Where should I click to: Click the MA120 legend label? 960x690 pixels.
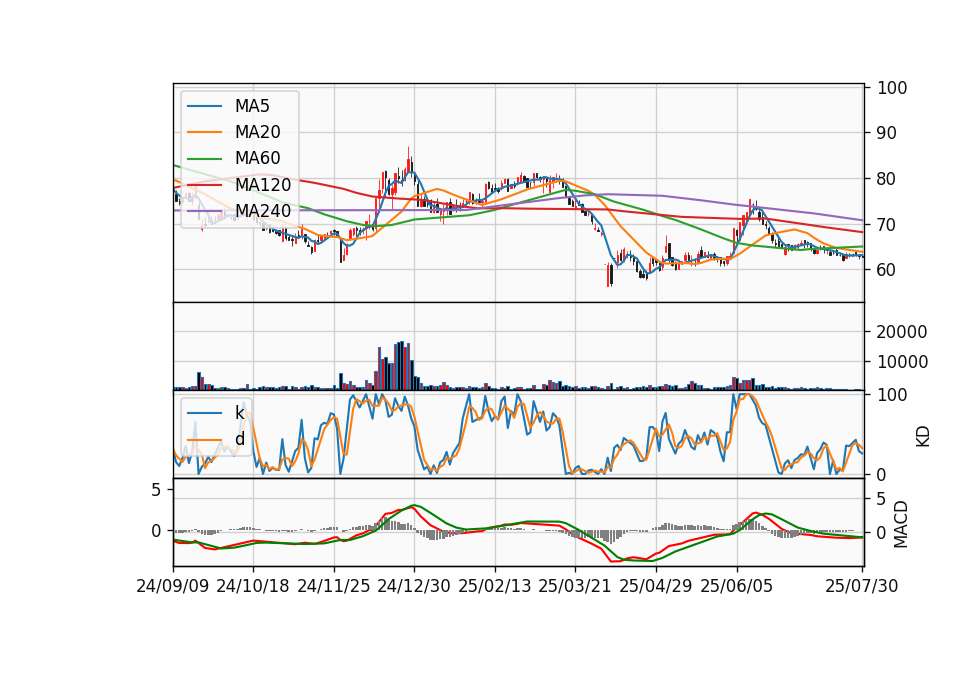(x=263, y=185)
